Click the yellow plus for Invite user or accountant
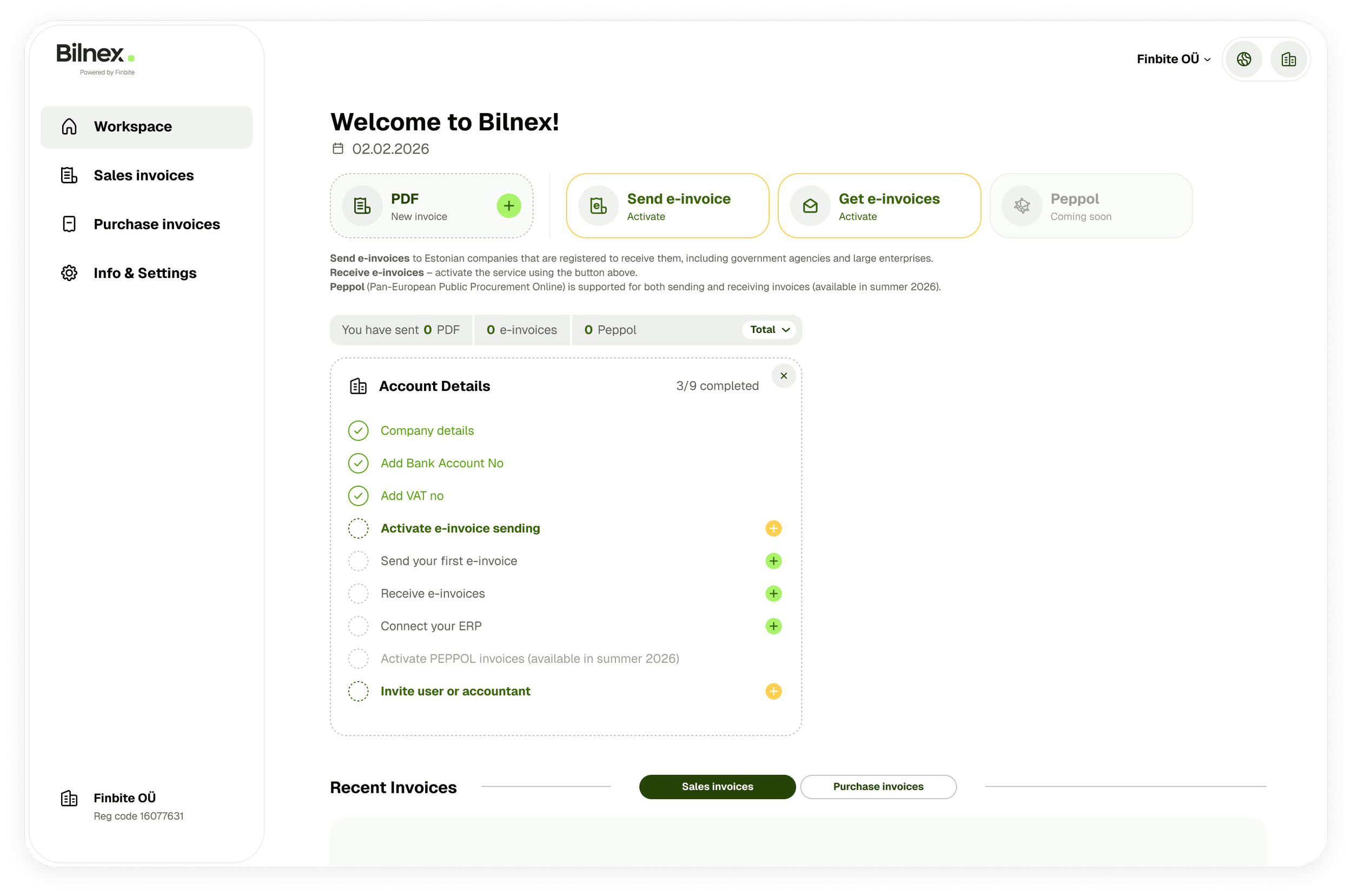The image size is (1352, 896). (x=773, y=692)
